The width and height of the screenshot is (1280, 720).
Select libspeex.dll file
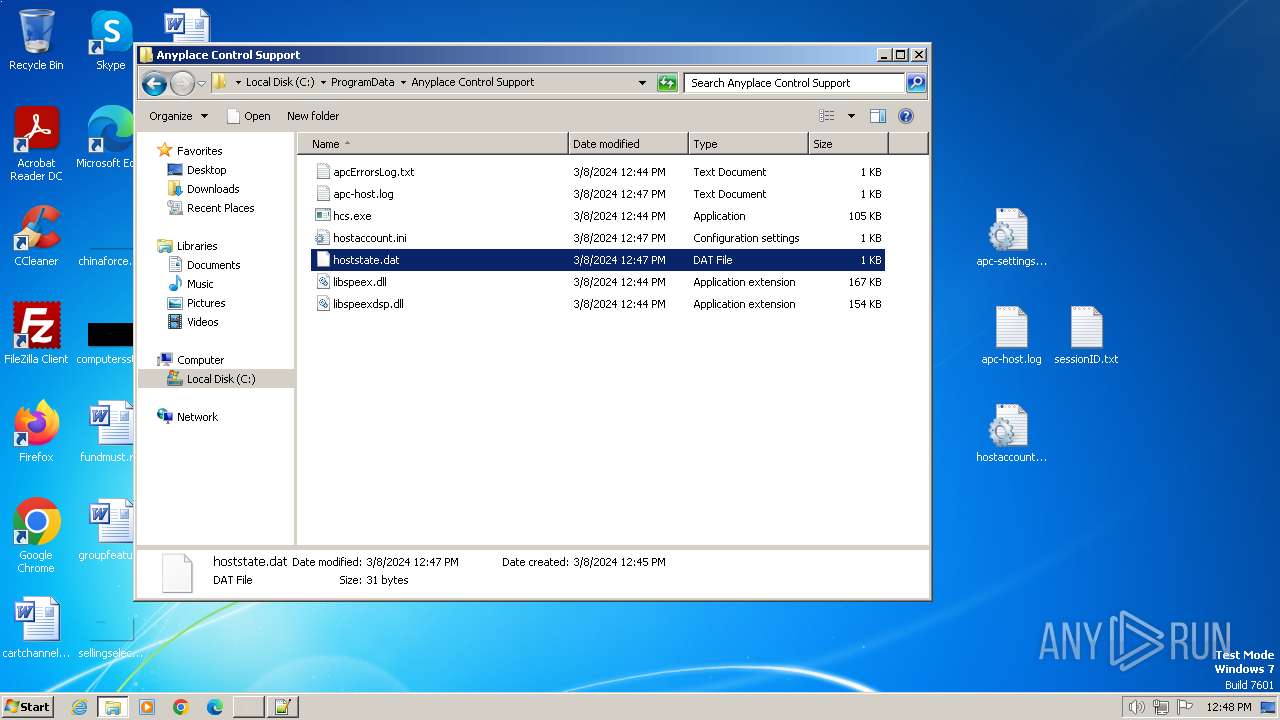tap(598, 282)
